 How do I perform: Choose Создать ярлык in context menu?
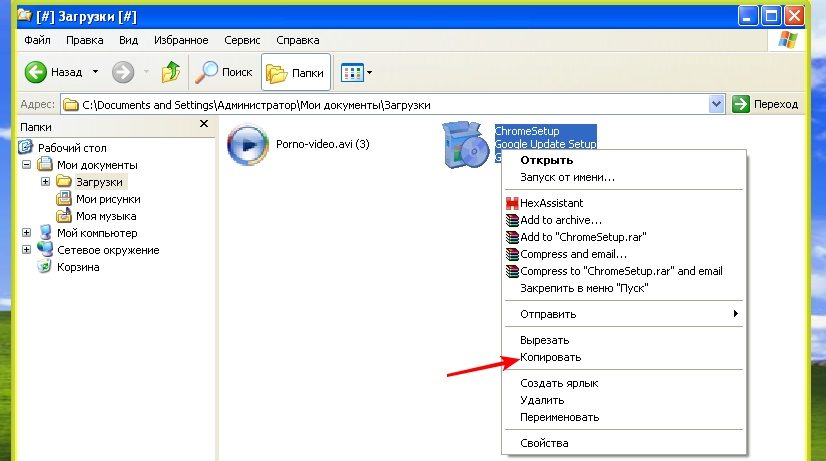click(x=624, y=383)
